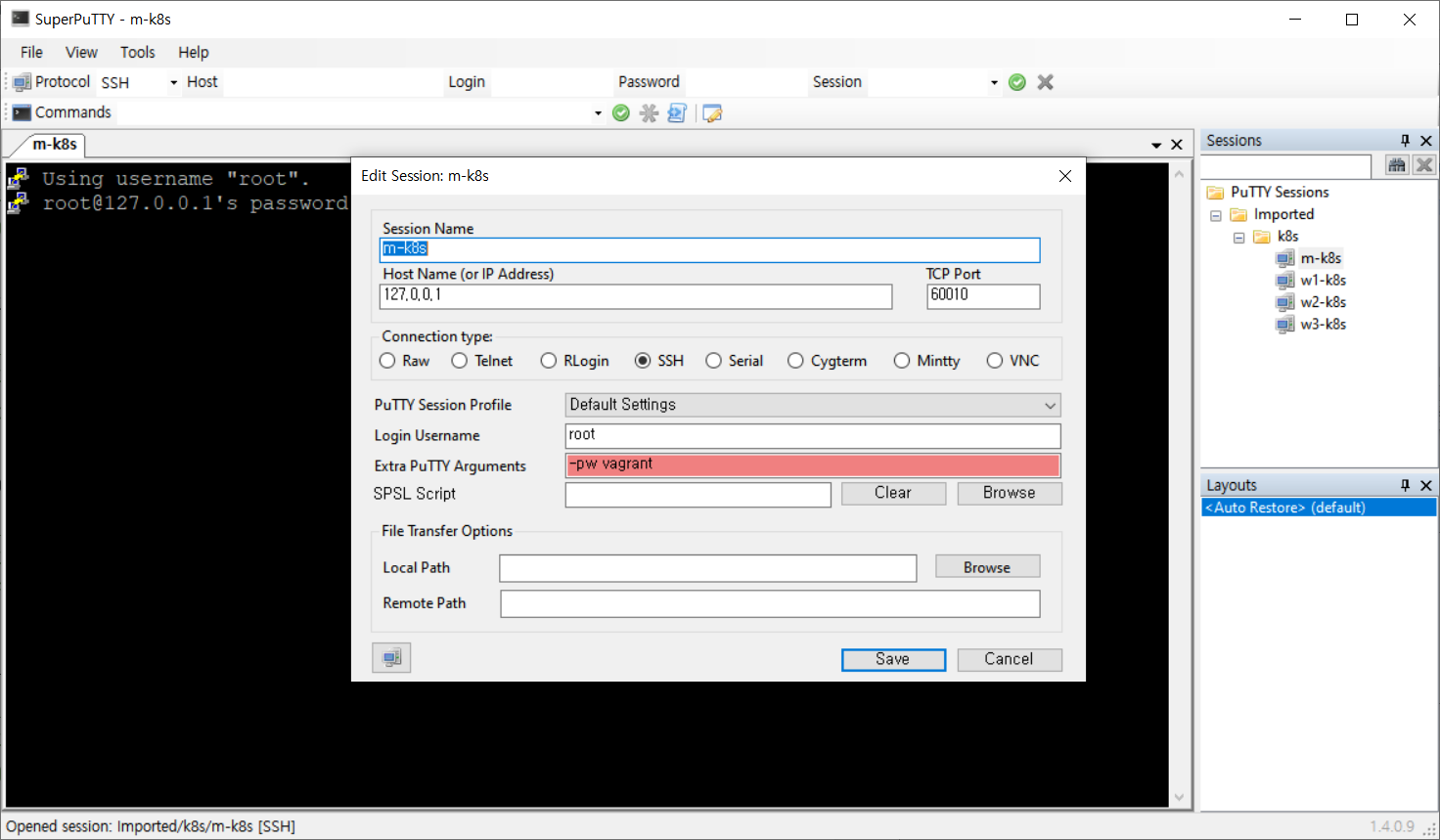Select the Auto Restore default layout
Screen dimensions: 1440x840
click(1319, 508)
